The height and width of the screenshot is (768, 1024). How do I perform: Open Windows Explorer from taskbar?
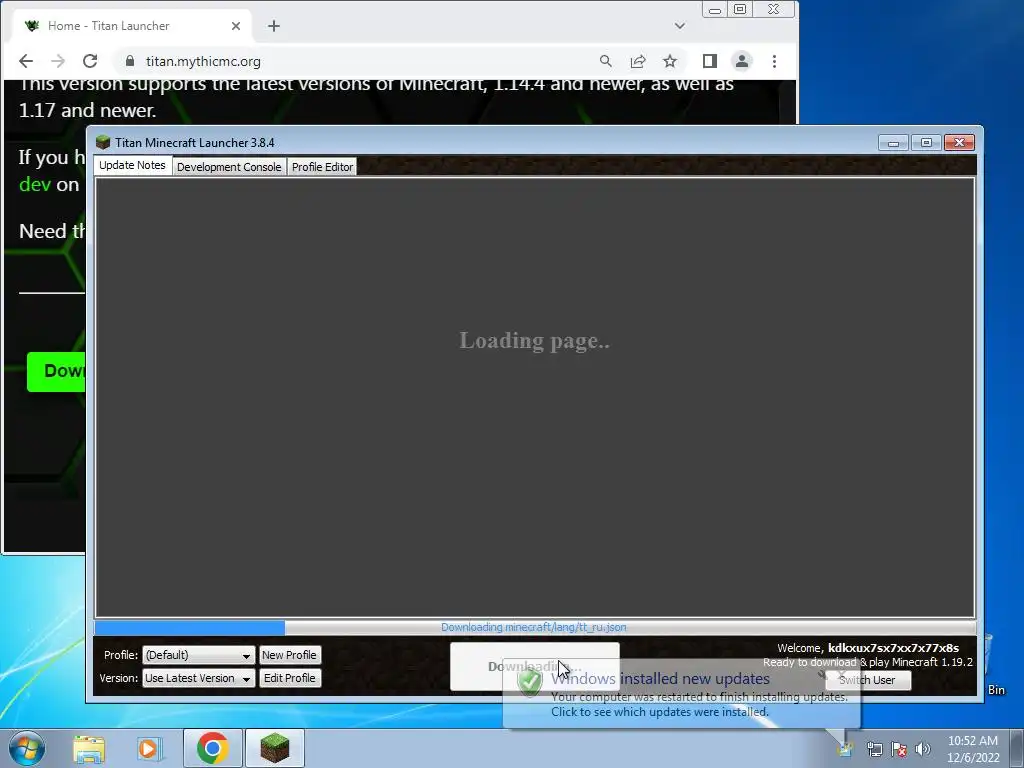click(x=89, y=748)
